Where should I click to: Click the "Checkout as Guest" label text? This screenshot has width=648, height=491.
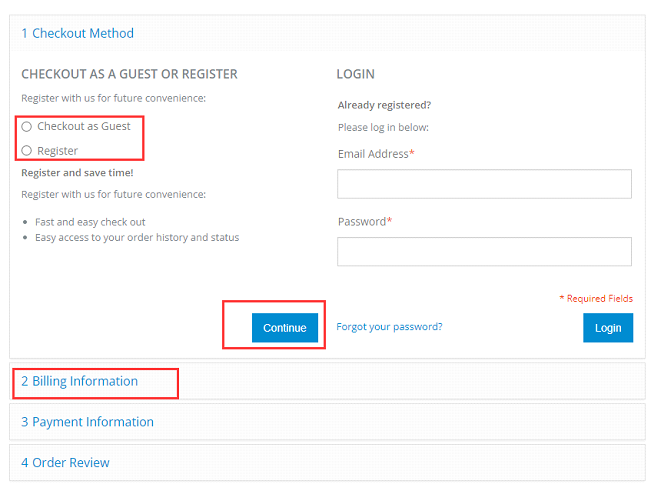84,127
